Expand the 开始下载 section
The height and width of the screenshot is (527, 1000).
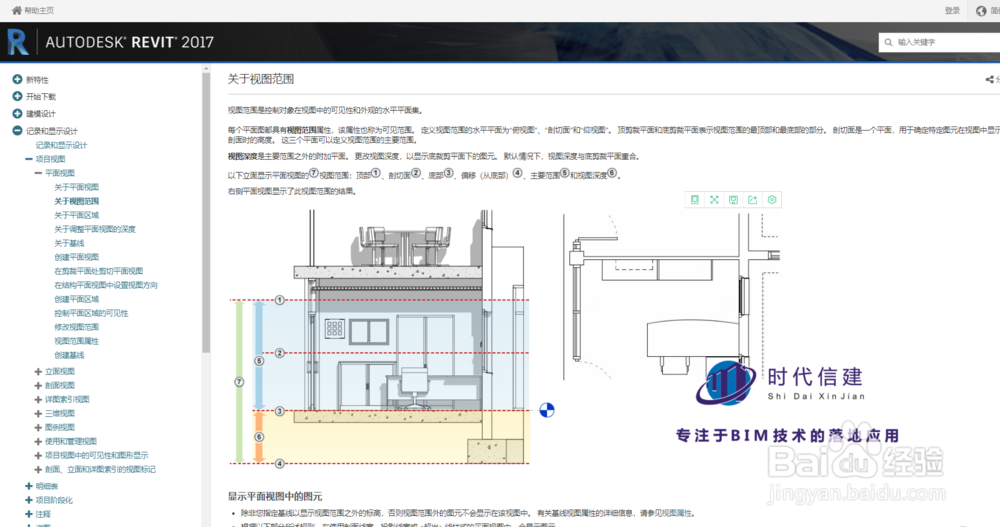17,96
